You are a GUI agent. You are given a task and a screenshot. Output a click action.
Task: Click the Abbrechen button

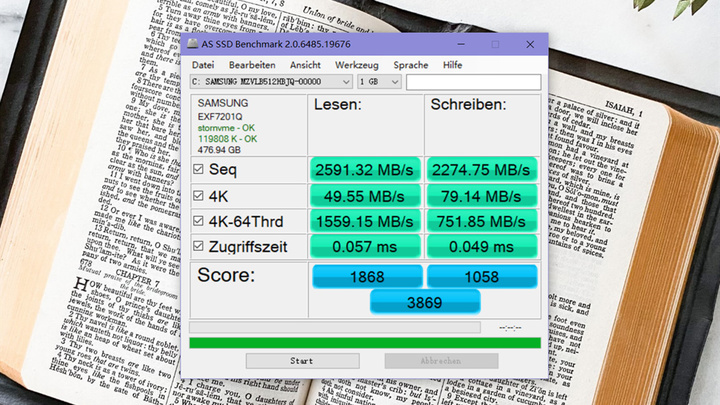(441, 361)
